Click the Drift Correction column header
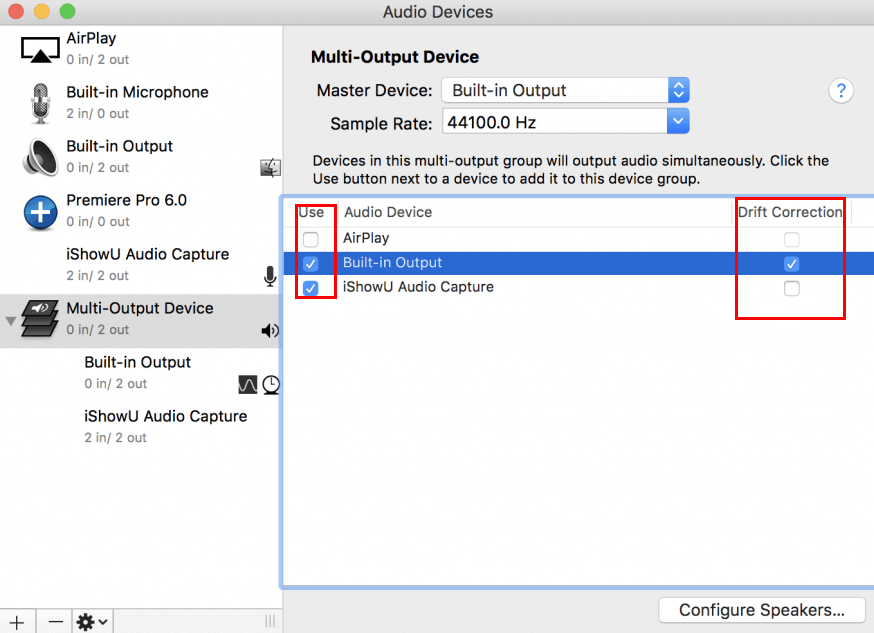This screenshot has width=874, height=633. 790,212
